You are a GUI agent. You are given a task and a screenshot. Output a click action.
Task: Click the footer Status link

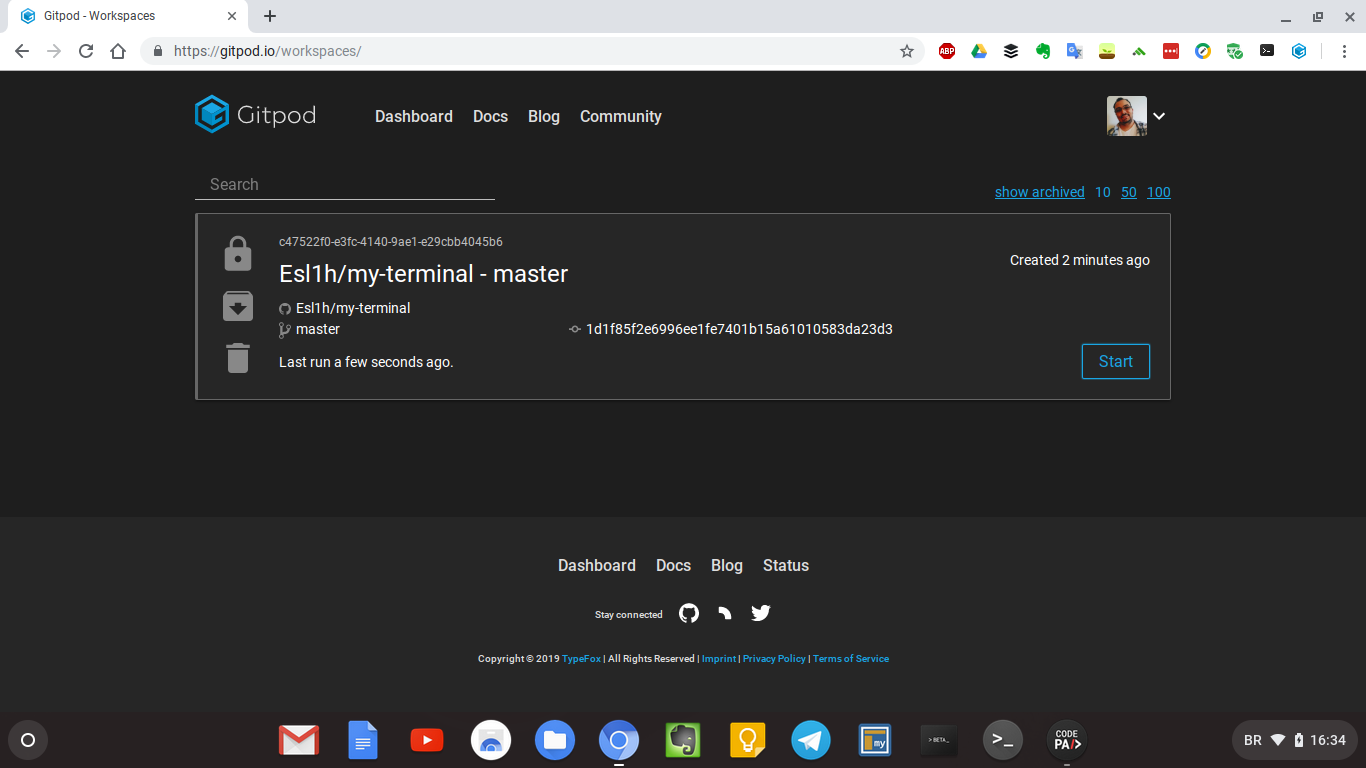pyautogui.click(x=786, y=565)
